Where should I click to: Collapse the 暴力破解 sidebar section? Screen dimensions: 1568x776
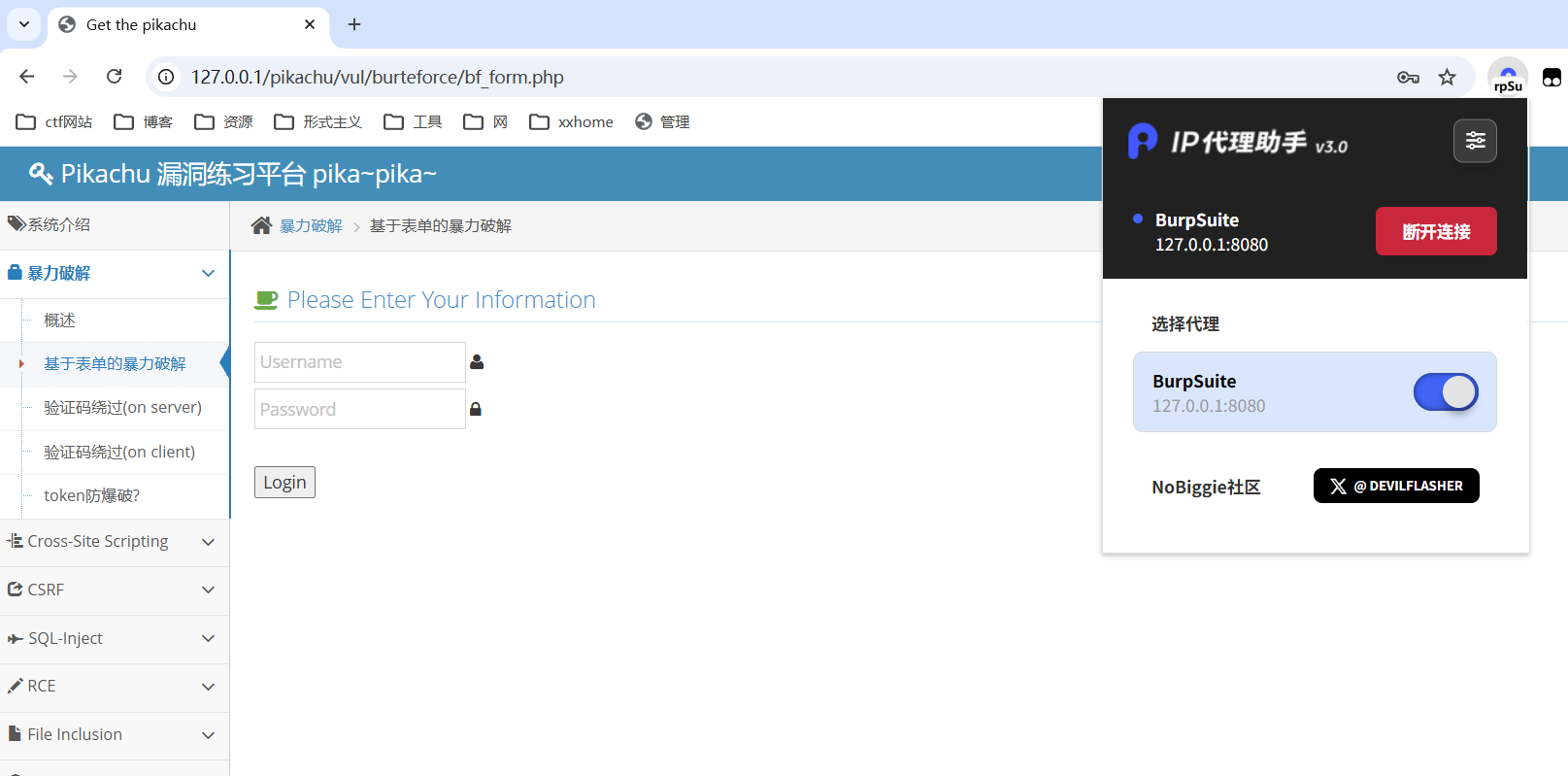pos(115,273)
